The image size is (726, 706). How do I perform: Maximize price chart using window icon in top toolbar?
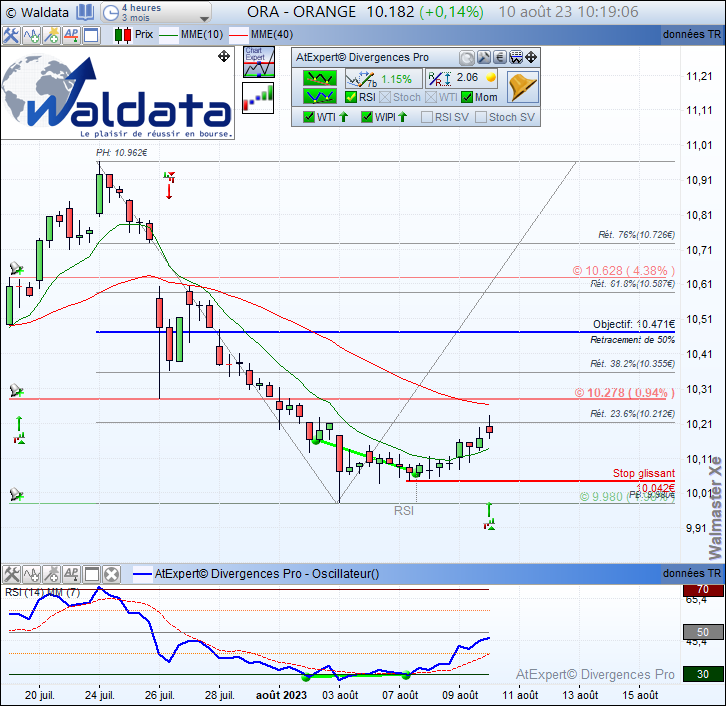(91, 35)
